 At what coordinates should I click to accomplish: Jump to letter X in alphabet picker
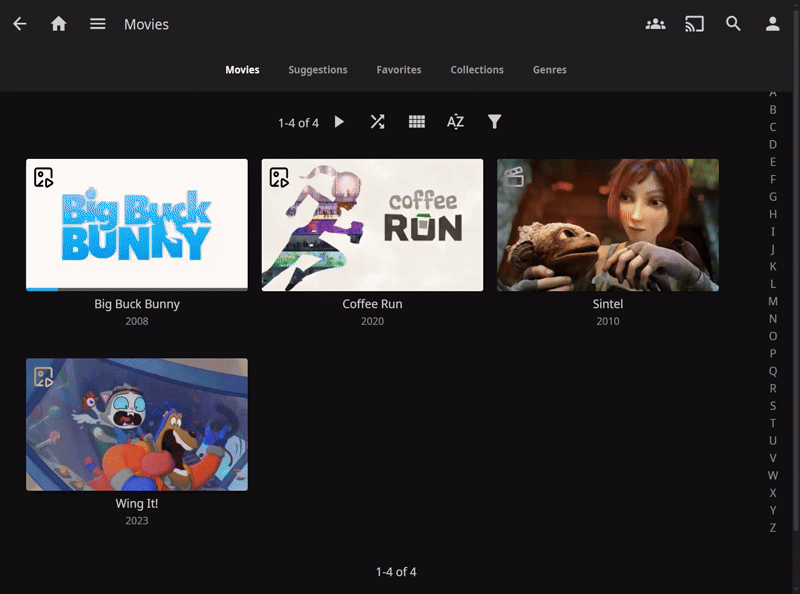[x=773, y=492]
